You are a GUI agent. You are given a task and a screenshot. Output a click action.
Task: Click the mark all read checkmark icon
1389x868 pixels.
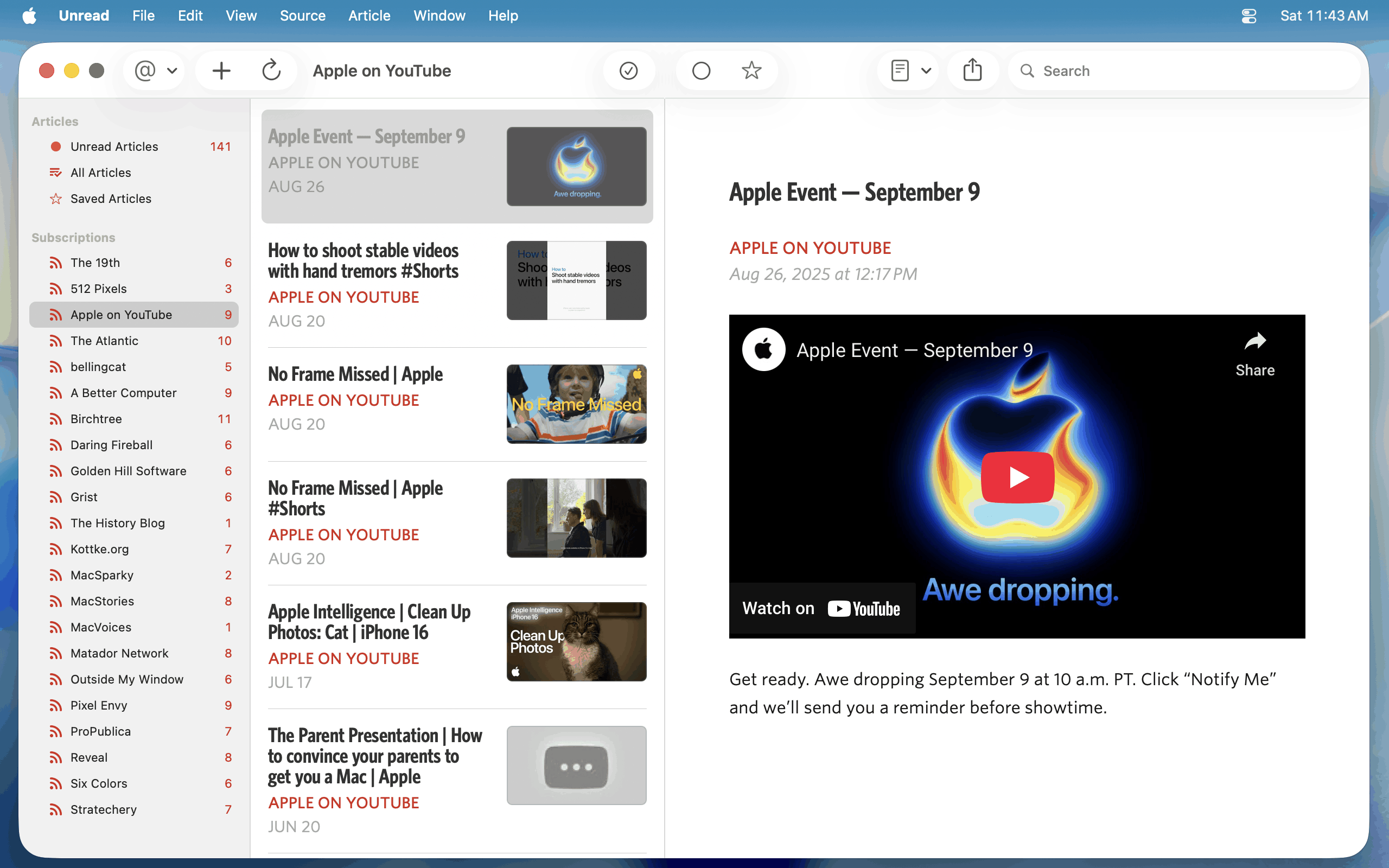(x=628, y=71)
